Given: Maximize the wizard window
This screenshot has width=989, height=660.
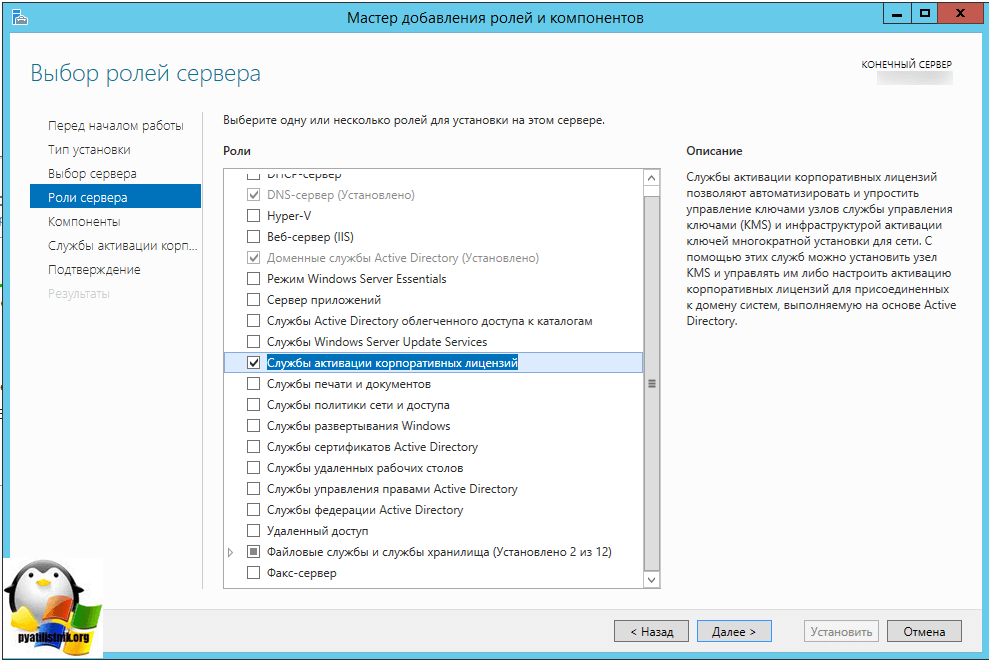Looking at the screenshot, I should (x=925, y=13).
